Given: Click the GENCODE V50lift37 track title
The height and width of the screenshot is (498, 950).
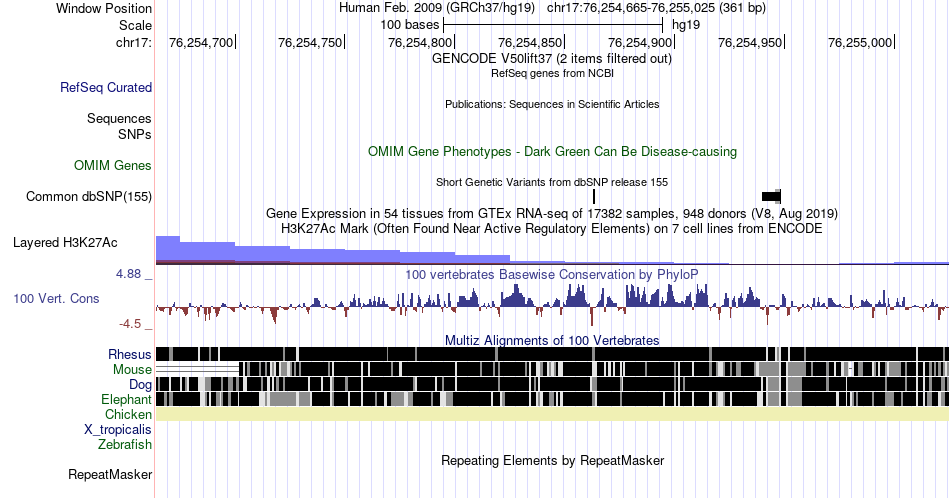Looking at the screenshot, I should [x=552, y=59].
